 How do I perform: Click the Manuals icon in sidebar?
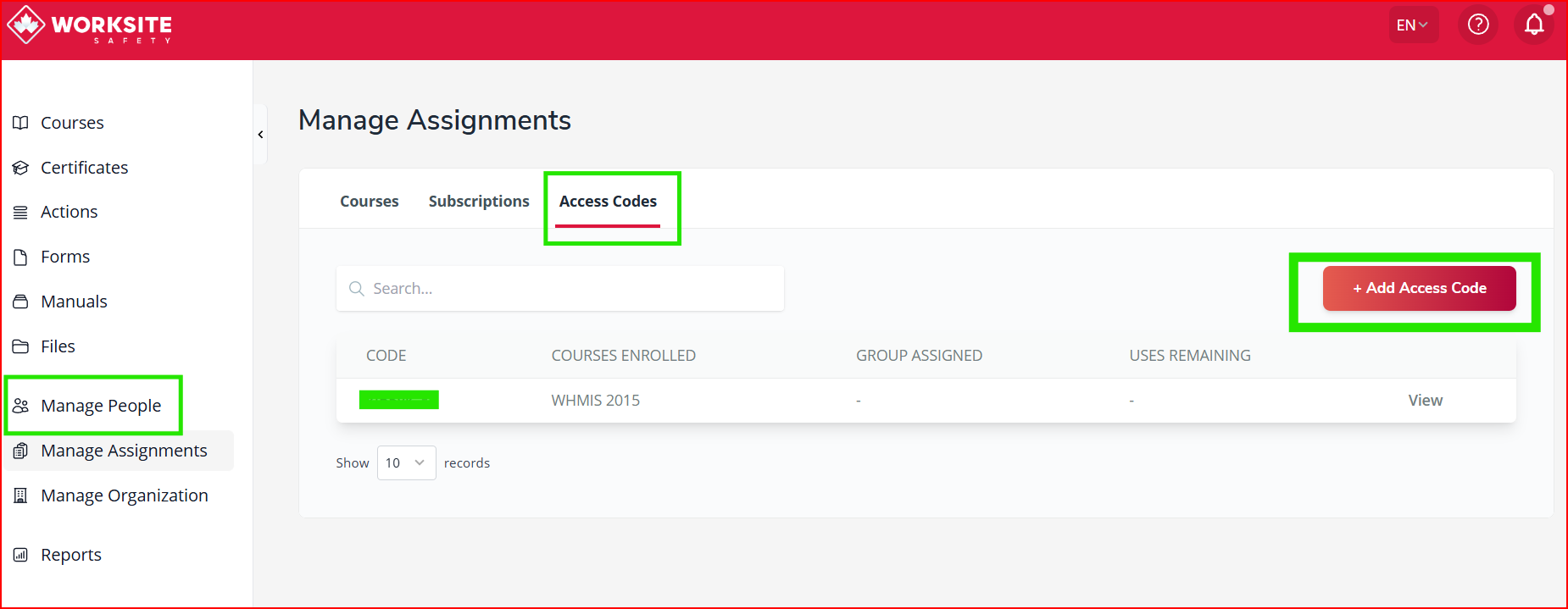click(20, 302)
